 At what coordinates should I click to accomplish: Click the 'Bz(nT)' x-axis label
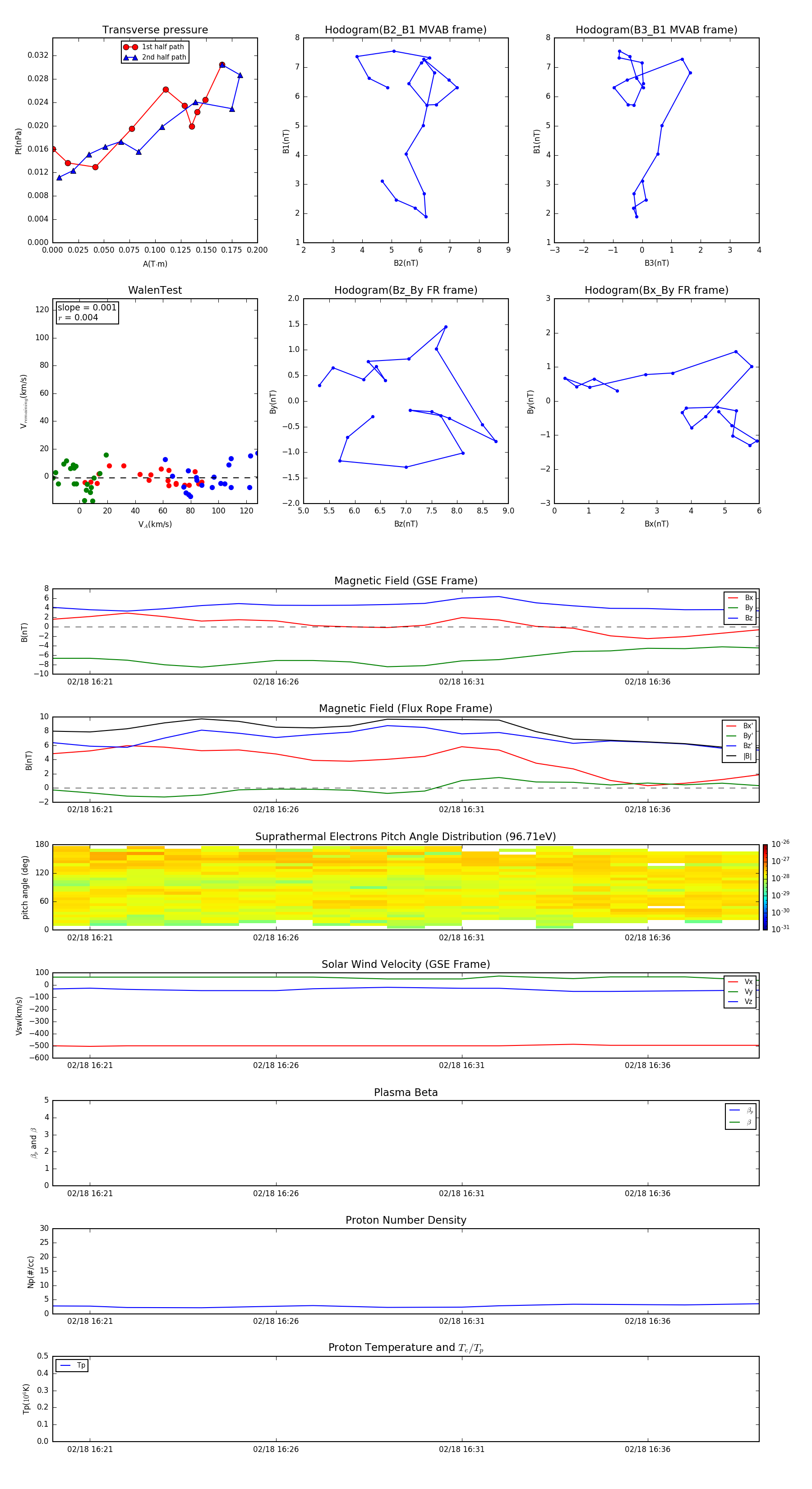[406, 524]
